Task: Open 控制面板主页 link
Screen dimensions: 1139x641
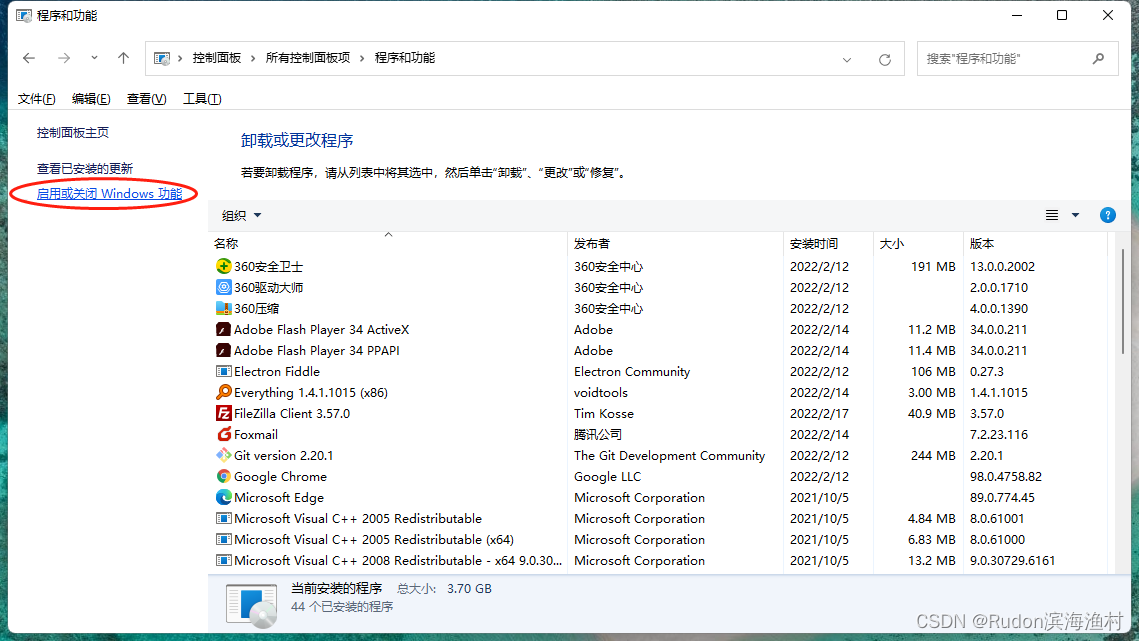Action: [x=73, y=132]
